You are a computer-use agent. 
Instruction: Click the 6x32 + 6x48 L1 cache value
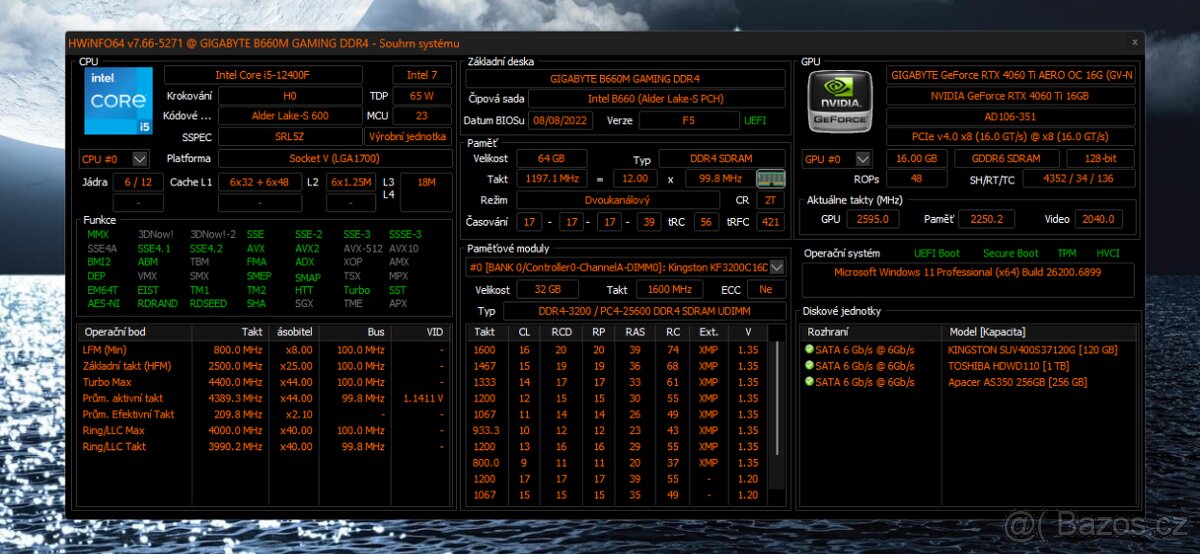pos(259,182)
